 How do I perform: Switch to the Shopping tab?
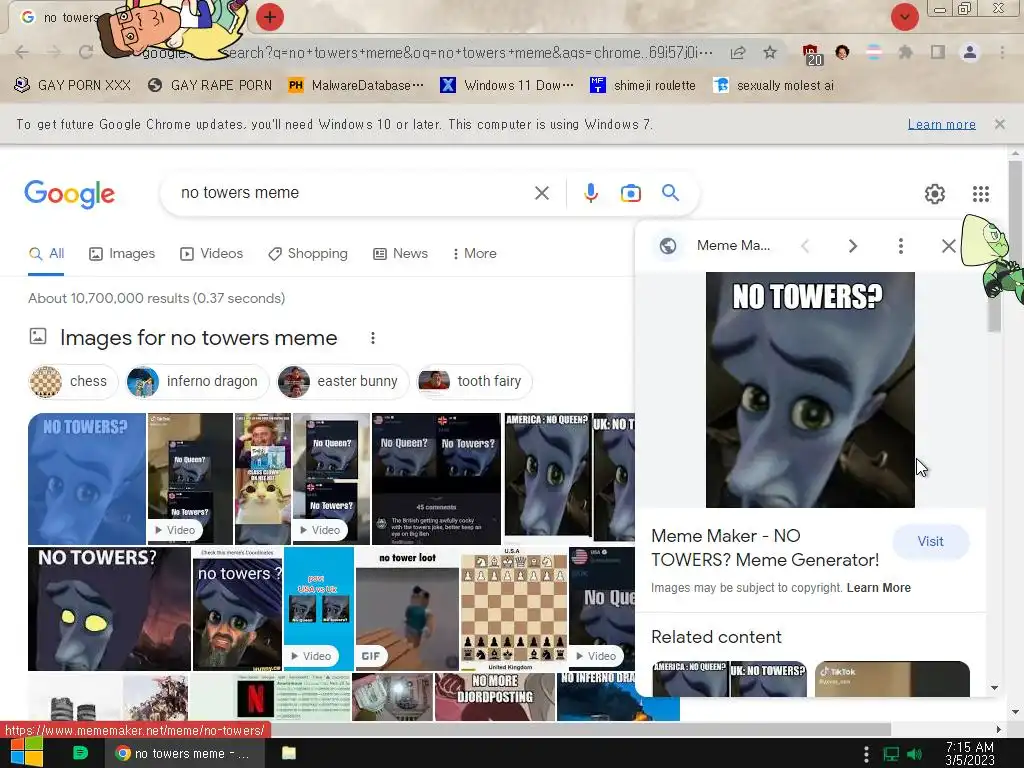coord(308,253)
